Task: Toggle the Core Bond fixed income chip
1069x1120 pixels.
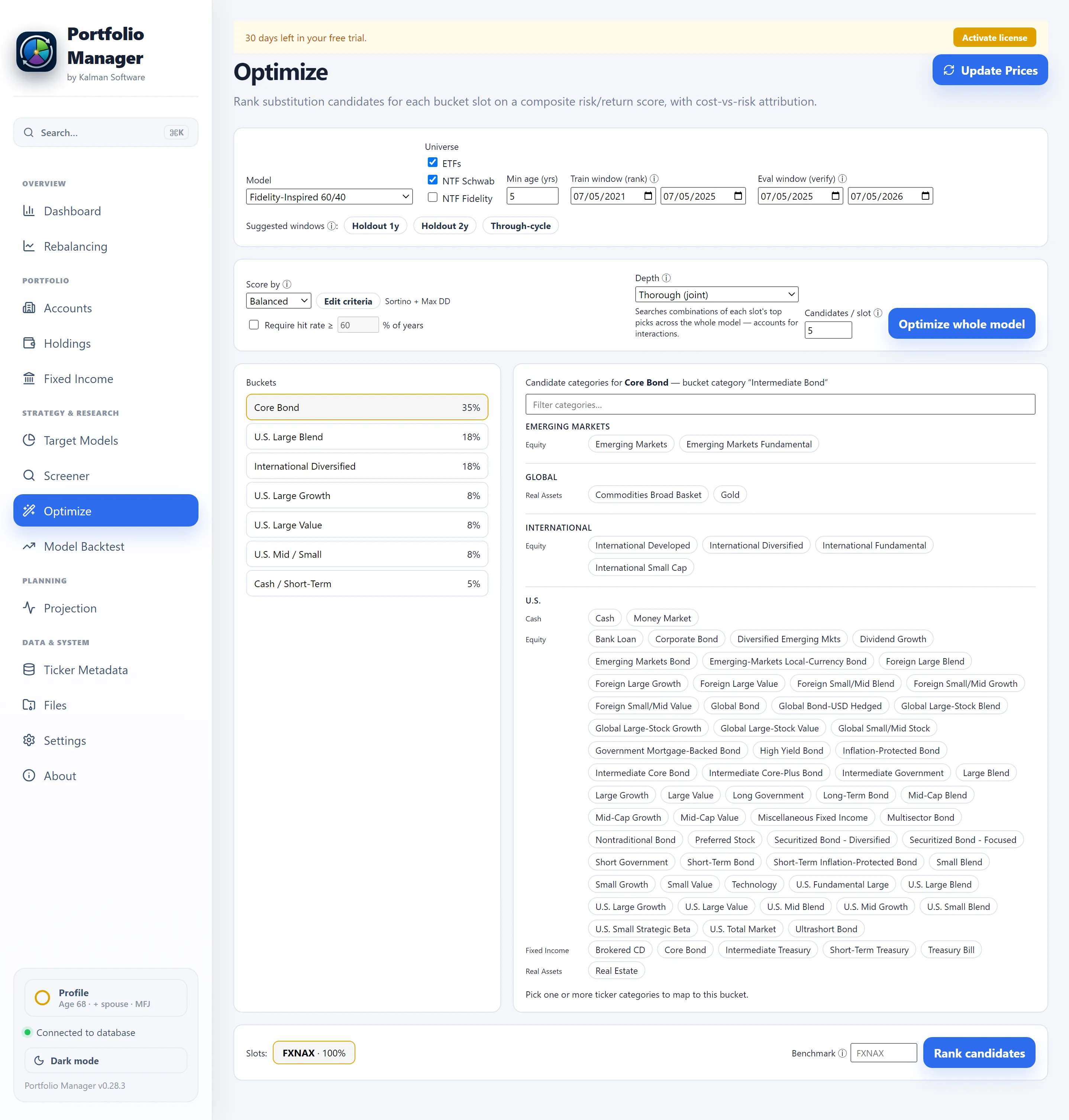Action: tap(685, 950)
